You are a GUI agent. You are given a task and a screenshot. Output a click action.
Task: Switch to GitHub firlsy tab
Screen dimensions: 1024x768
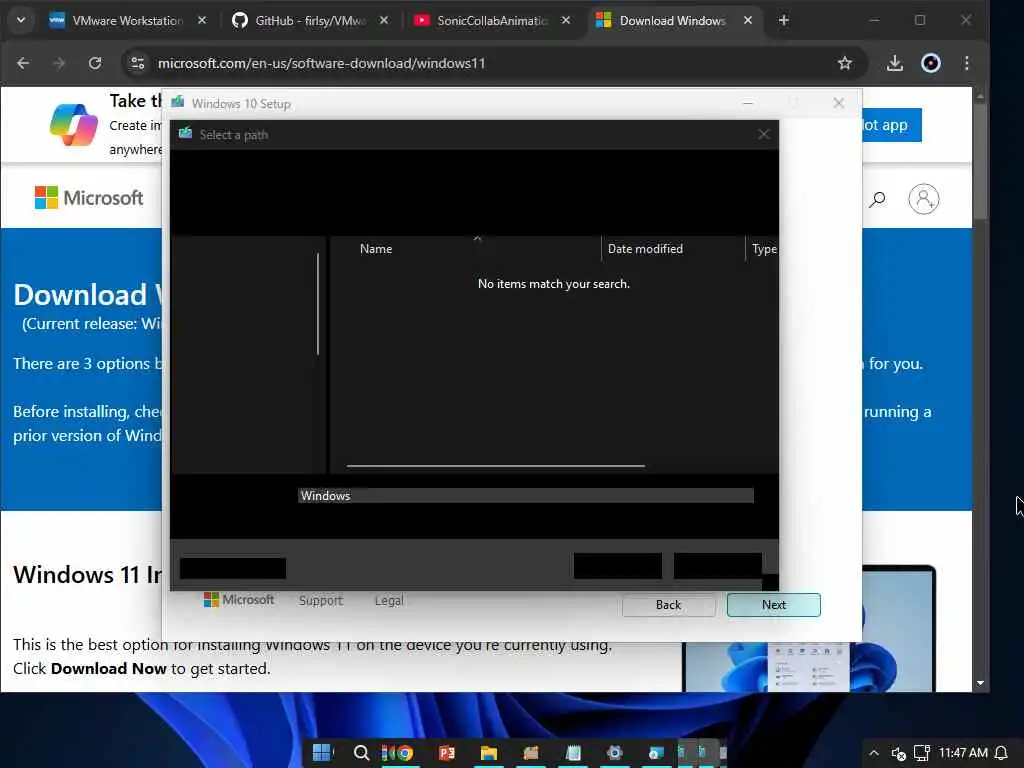click(310, 20)
